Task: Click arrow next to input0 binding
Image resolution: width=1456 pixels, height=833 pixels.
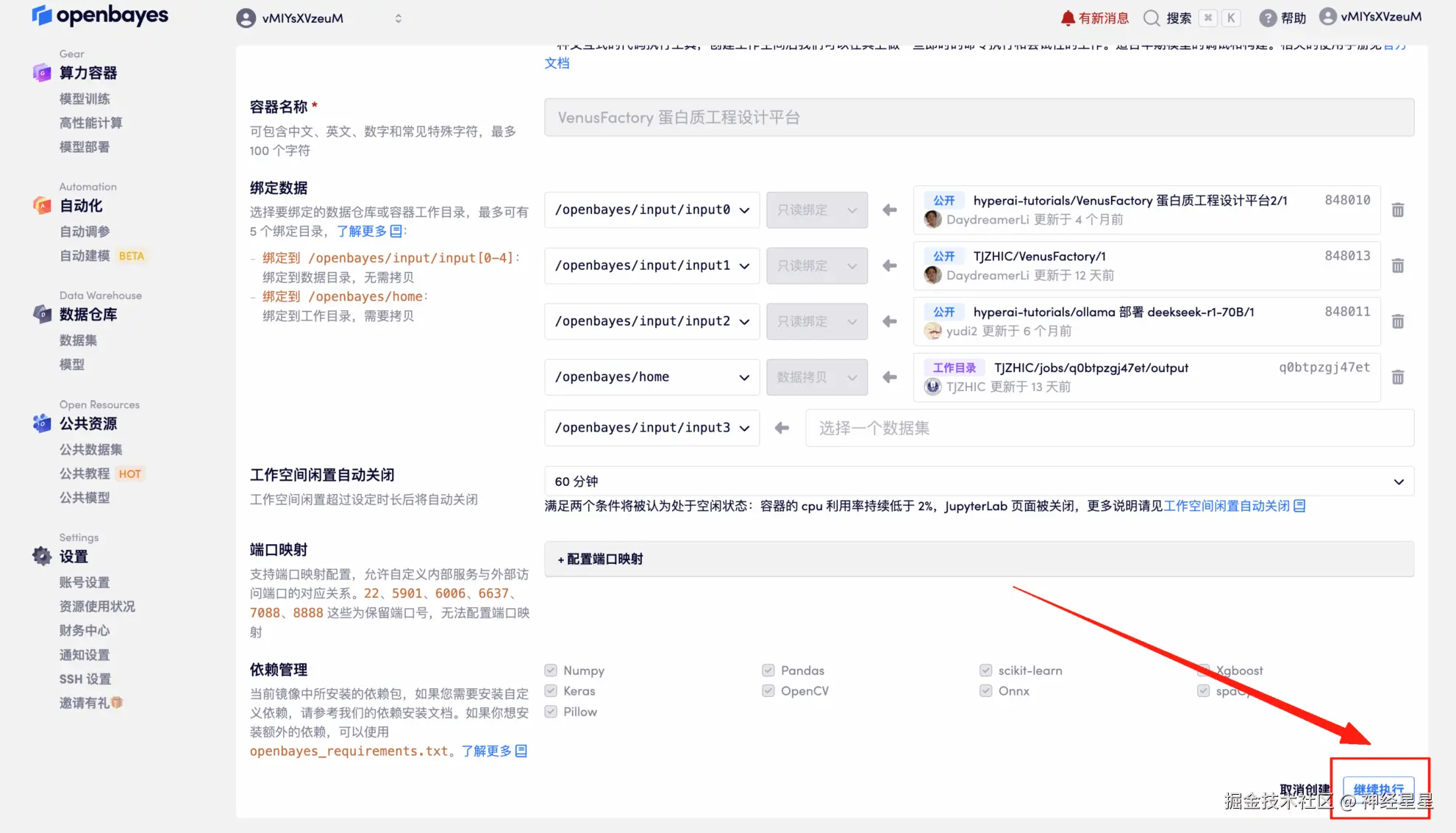Action: (x=890, y=210)
